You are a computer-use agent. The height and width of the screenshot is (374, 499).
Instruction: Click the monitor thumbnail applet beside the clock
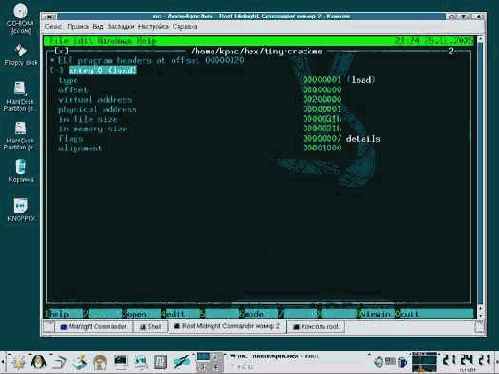(x=424, y=362)
